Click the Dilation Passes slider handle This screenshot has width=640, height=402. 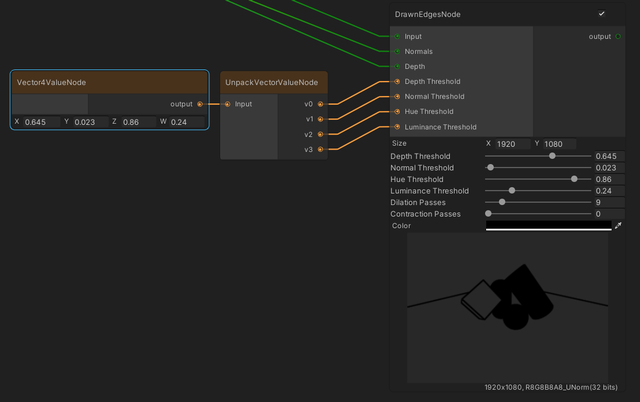pos(502,202)
